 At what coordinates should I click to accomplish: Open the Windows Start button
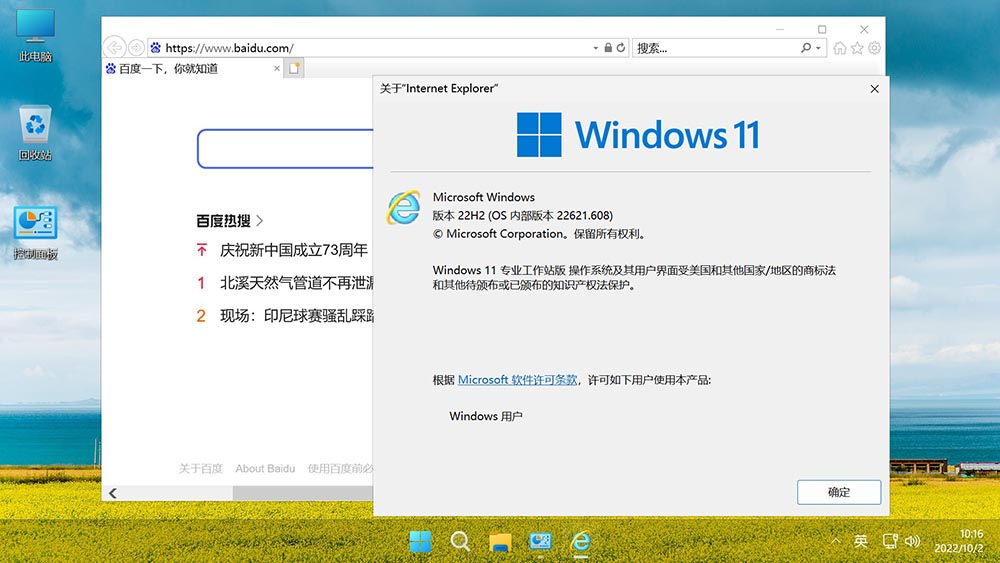tap(420, 541)
